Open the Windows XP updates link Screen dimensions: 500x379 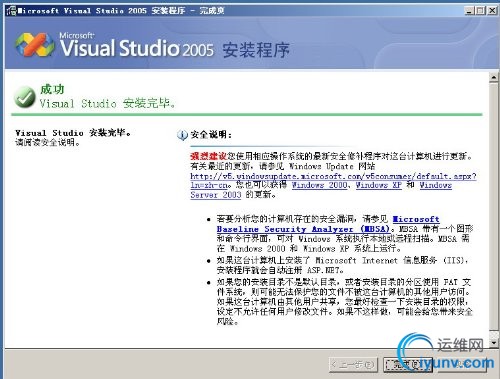(379, 185)
